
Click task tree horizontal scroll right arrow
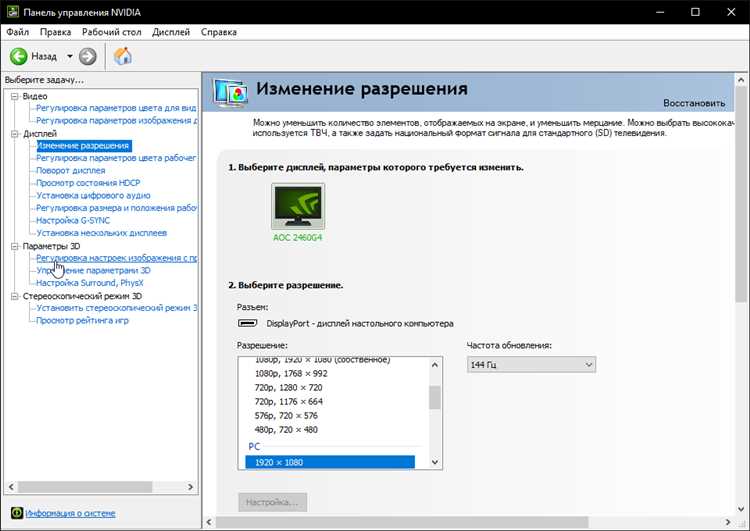coord(190,487)
